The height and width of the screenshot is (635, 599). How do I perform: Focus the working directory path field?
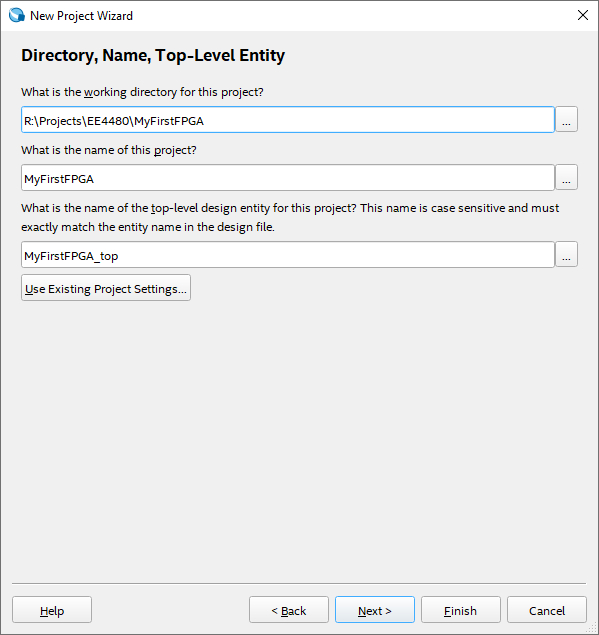coord(288,119)
